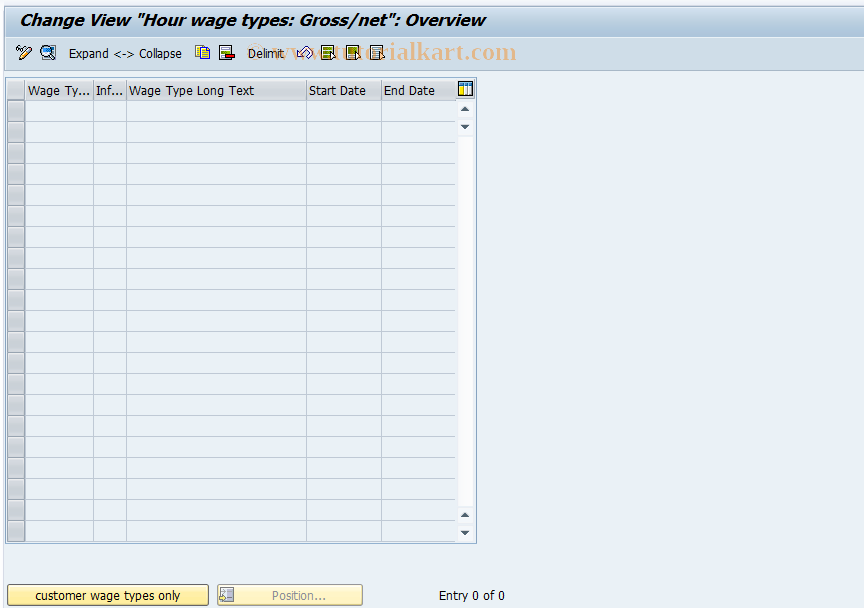Click first row Start Date cell
This screenshot has height=608, width=864.
[x=344, y=111]
